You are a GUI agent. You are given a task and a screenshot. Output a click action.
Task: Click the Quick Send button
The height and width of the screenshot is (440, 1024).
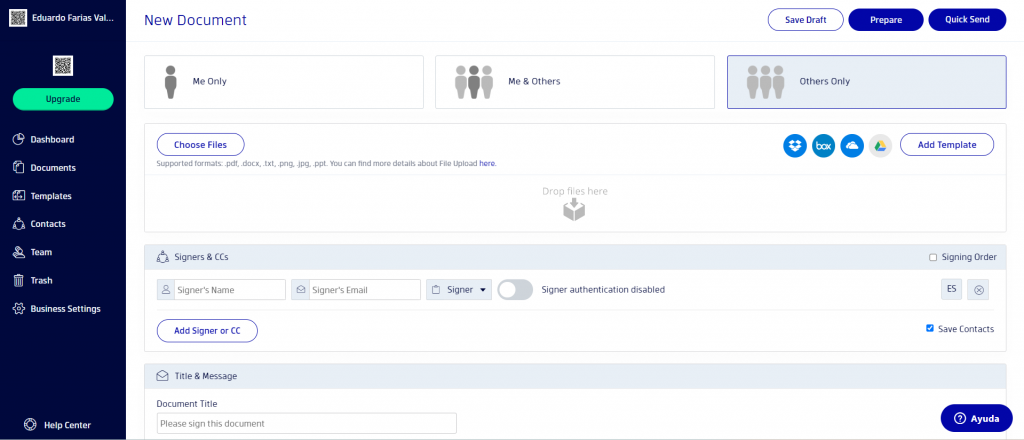(x=966, y=20)
